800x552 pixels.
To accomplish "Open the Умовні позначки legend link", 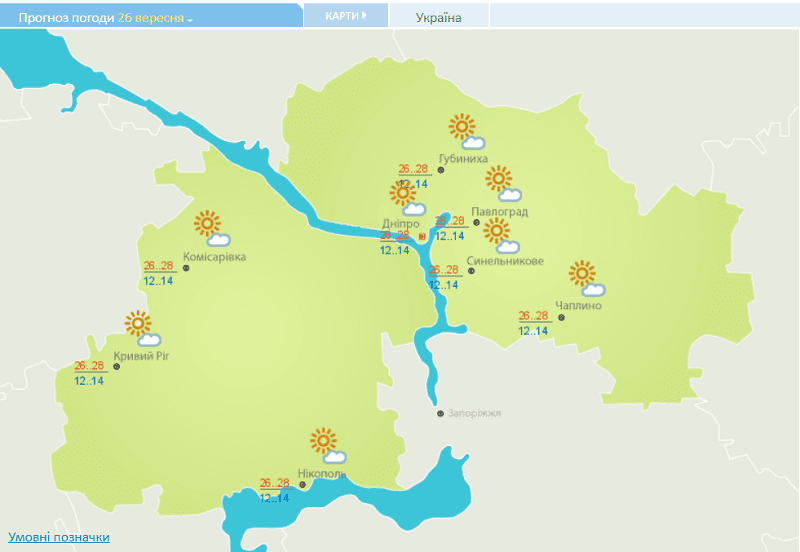I will (59, 538).
